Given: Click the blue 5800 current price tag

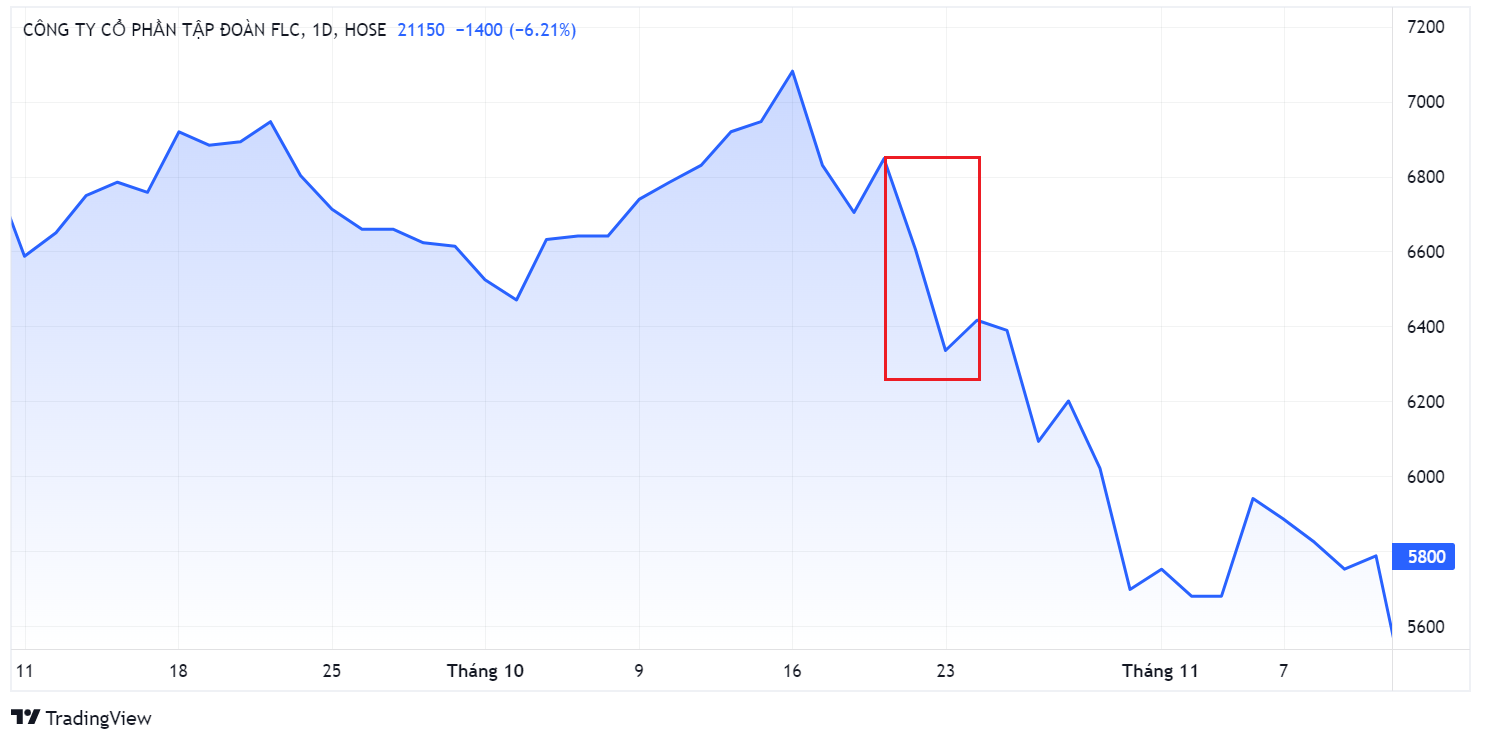Looking at the screenshot, I should (1426, 556).
